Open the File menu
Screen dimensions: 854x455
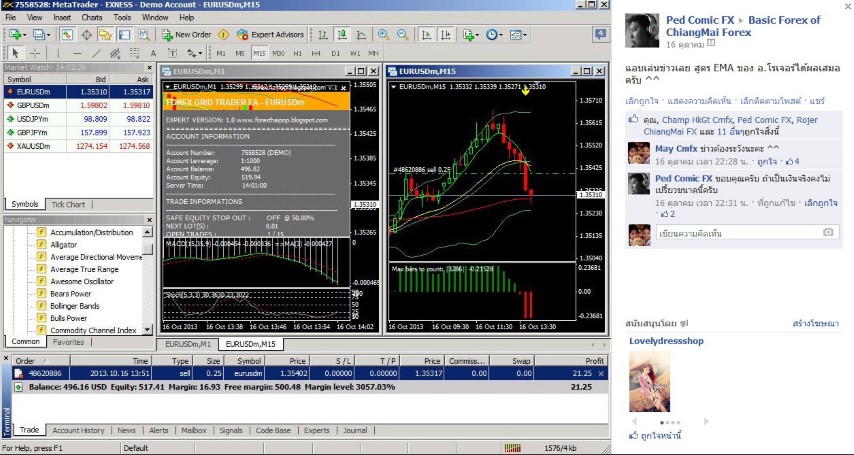pyautogui.click(x=11, y=17)
